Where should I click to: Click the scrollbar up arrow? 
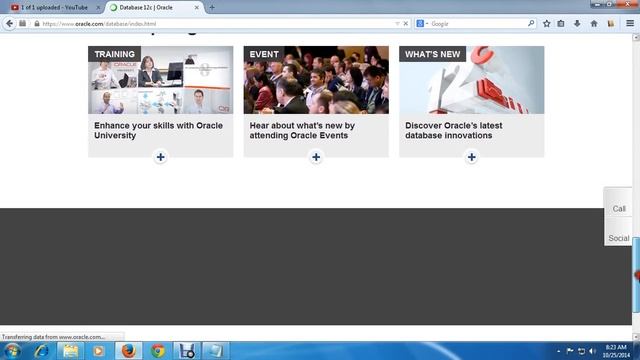(636, 37)
